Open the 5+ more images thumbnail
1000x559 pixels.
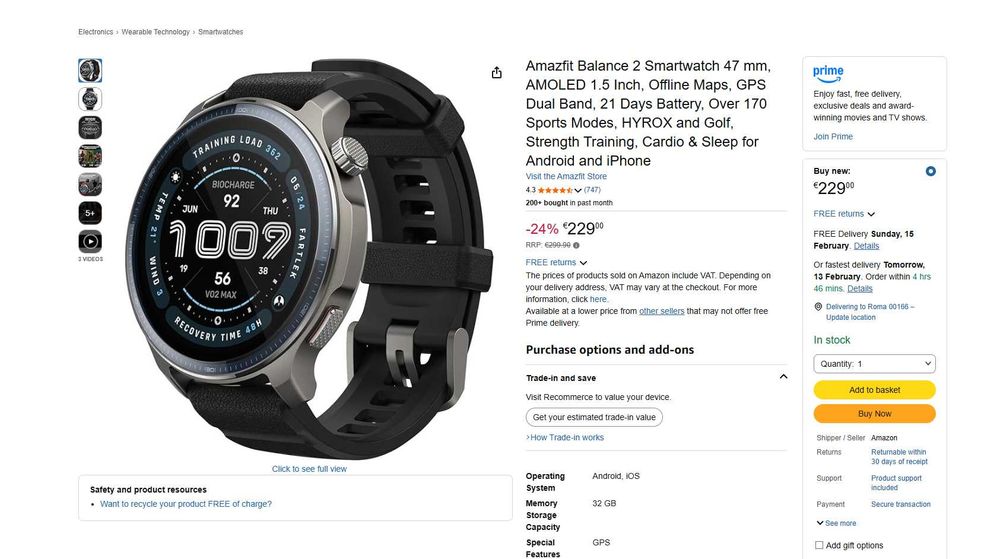(x=90, y=213)
